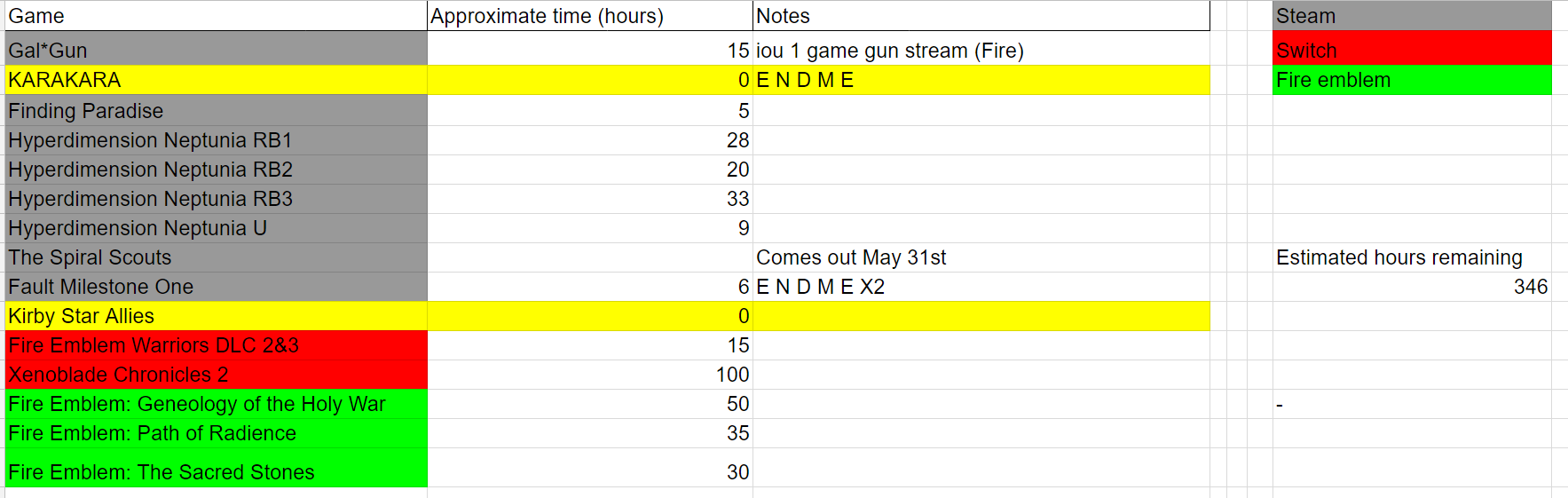Select the Xenoblade Chronicles 2 cell
The height and width of the screenshot is (498, 1568).
point(216,375)
